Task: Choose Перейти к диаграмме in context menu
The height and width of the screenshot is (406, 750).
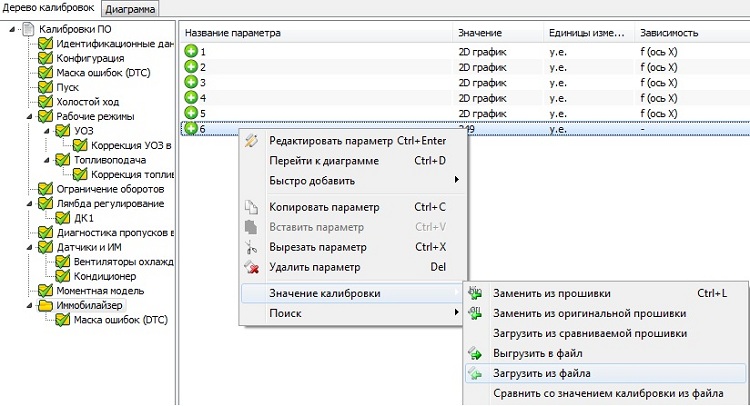Action: tap(323, 160)
